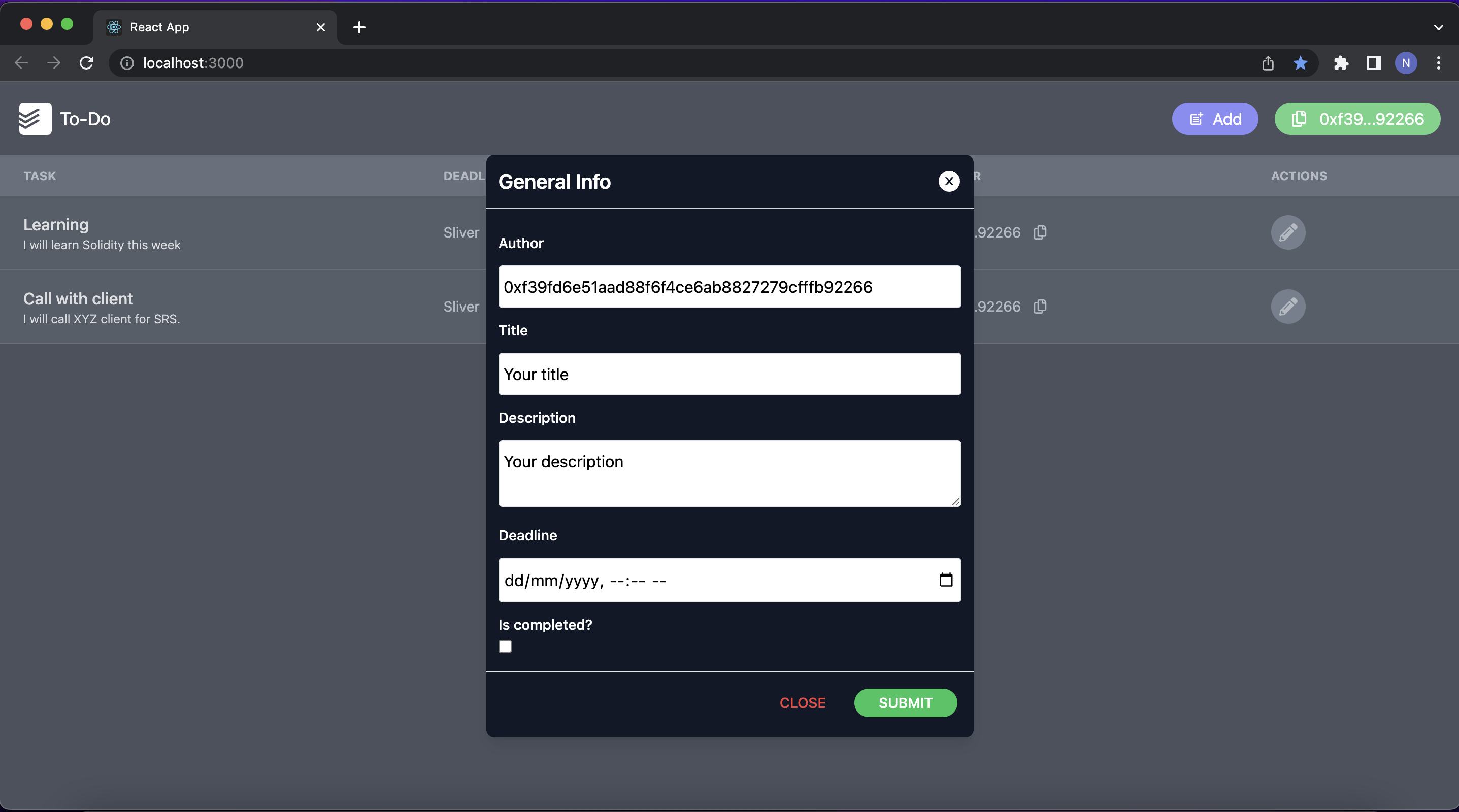1459x812 pixels.
Task: Bookmark the page with the star icon
Action: coord(1301,63)
